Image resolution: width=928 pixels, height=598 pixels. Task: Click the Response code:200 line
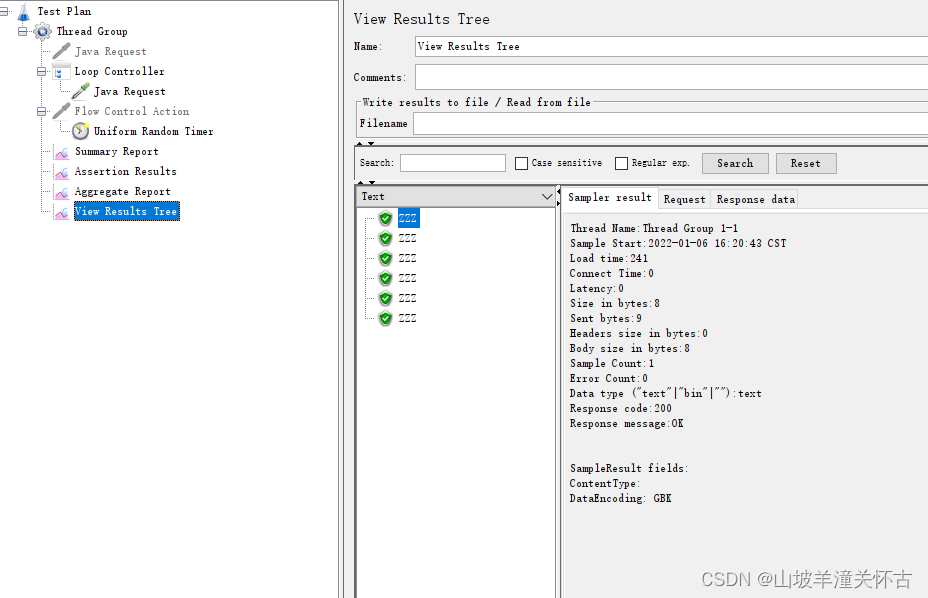coord(620,409)
